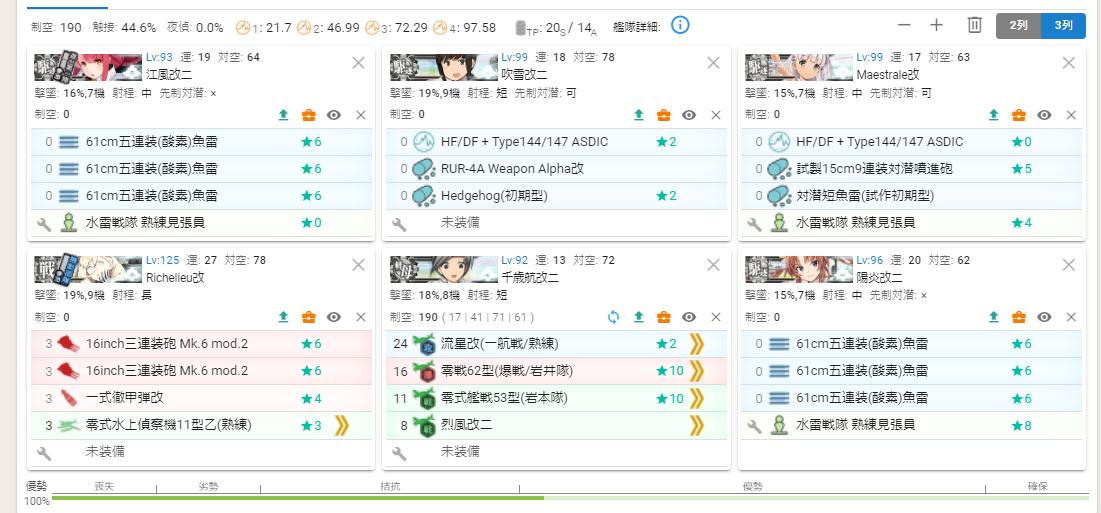
Task: Click the 24 slot count of 流星改
Action: point(401,344)
